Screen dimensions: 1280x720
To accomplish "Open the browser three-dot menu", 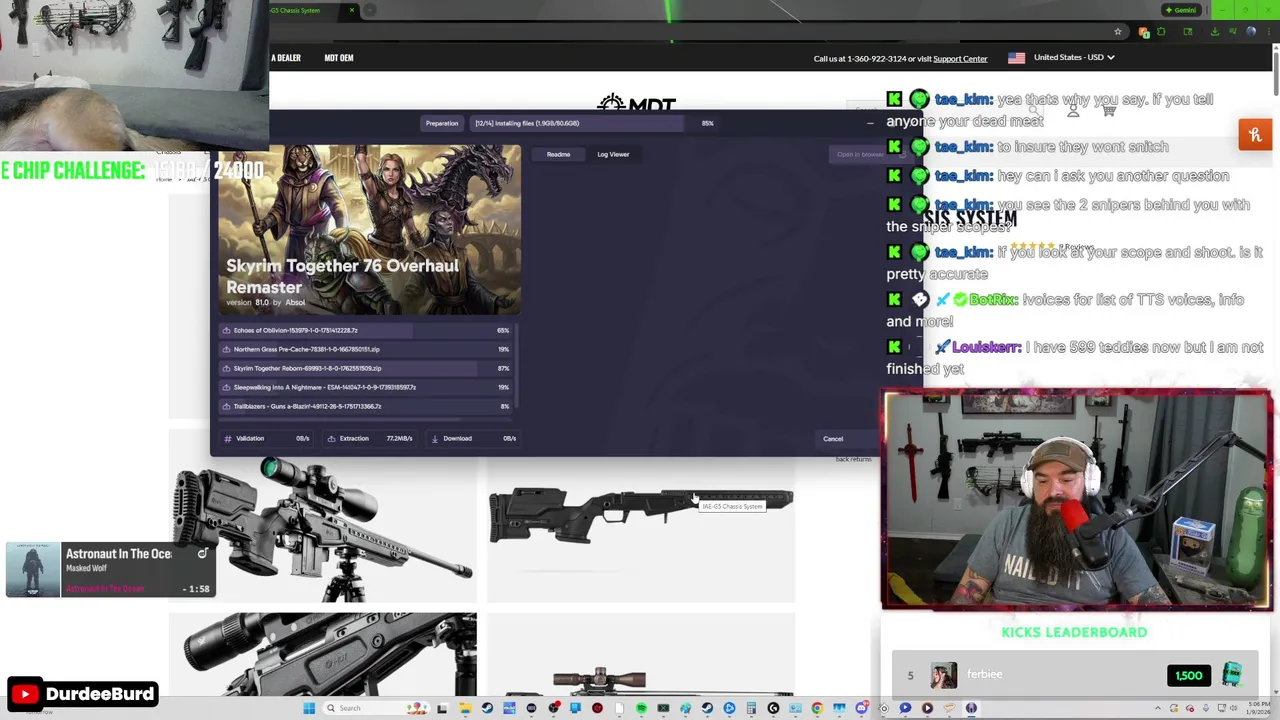I will click(x=1270, y=32).
